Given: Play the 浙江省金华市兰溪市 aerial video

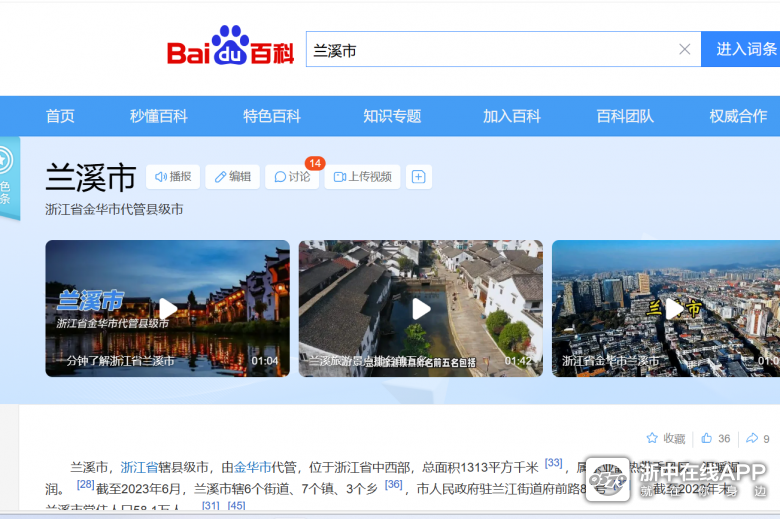Looking at the screenshot, I should [x=666, y=309].
